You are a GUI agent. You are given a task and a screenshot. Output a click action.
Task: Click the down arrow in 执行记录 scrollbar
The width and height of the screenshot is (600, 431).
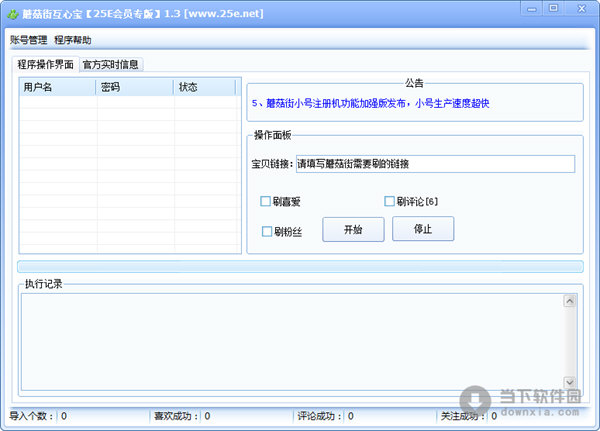pyautogui.click(x=569, y=382)
